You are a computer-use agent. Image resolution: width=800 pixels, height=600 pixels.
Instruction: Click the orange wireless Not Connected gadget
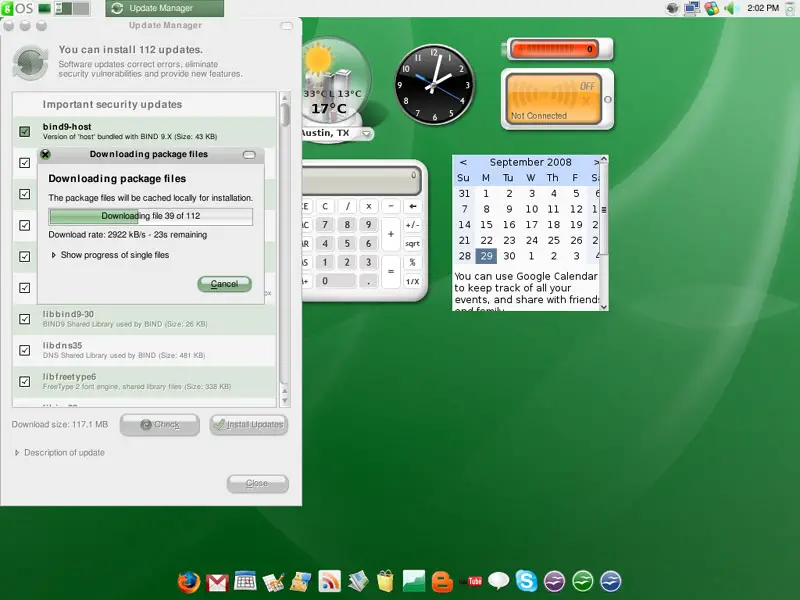[x=554, y=99]
